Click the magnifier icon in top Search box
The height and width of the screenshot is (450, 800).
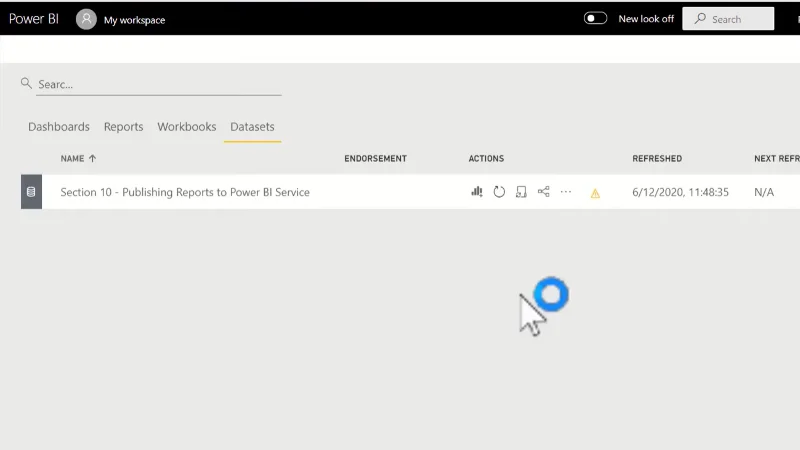point(700,18)
